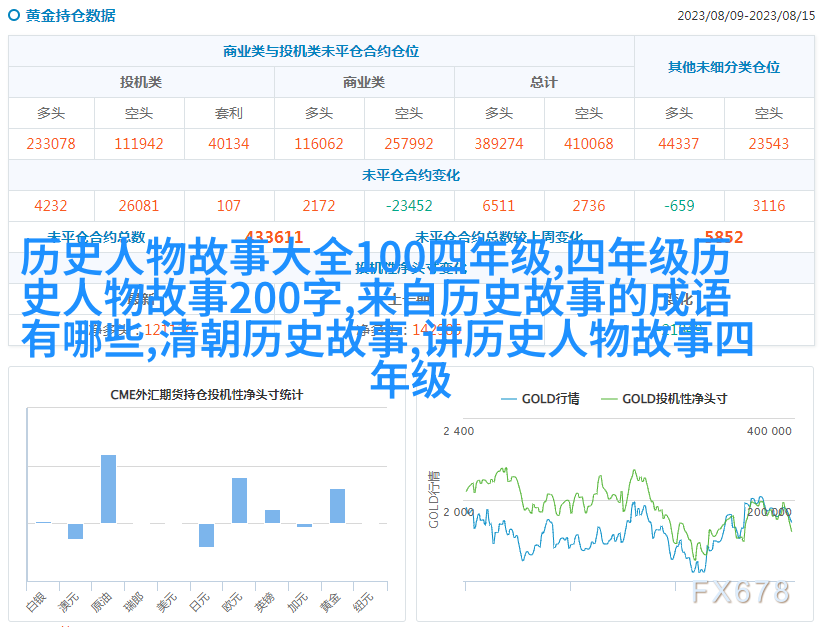Click the 原油 bar in the chart
Screen dimensions: 820x627
[108, 489]
